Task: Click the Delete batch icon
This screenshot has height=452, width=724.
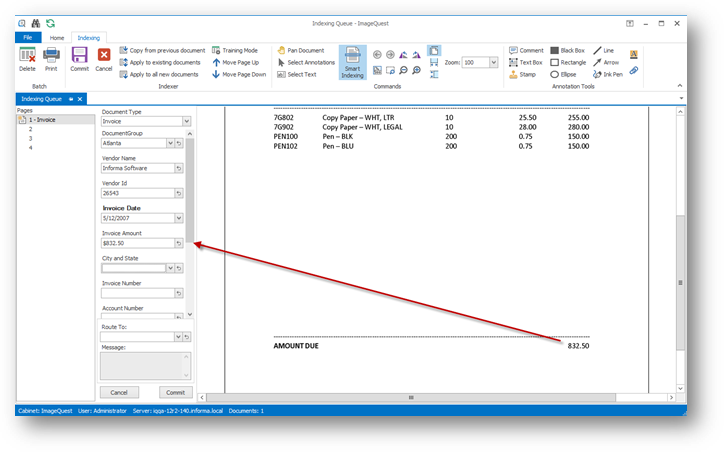Action: click(x=27, y=59)
